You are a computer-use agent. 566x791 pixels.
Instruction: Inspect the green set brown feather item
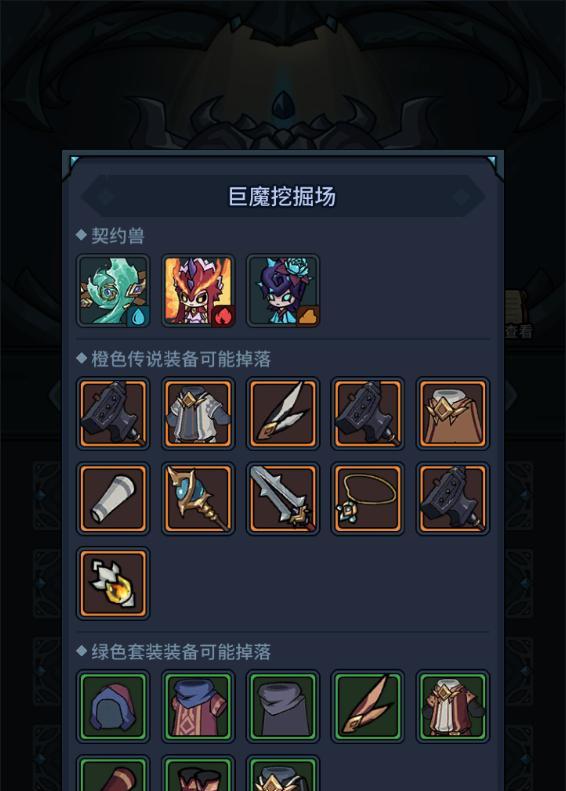pos(368,706)
